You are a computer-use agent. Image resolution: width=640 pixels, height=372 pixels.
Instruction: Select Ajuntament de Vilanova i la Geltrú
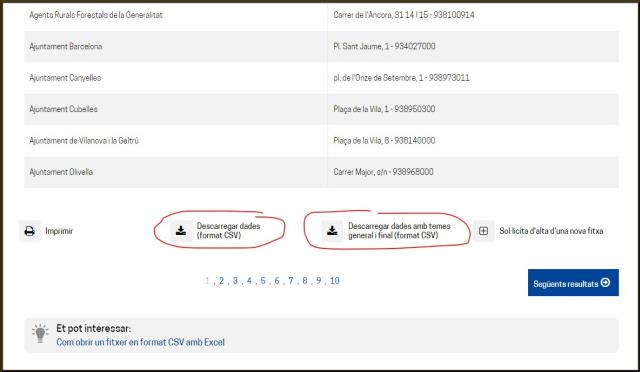click(84, 141)
